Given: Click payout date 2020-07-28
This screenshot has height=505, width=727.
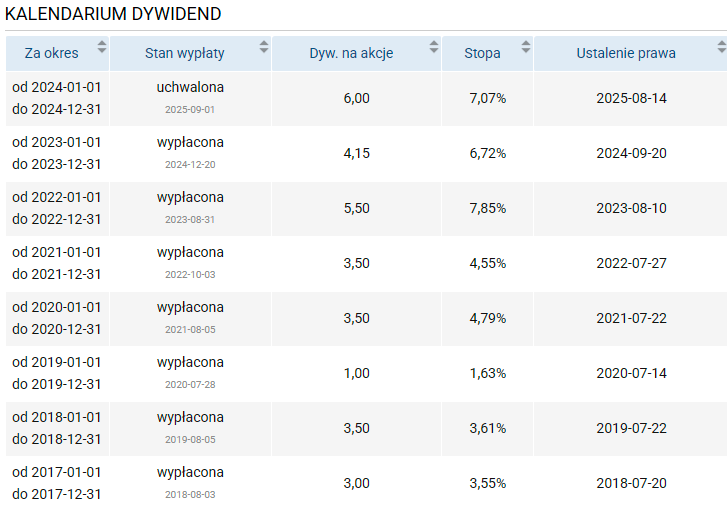Looking at the screenshot, I should (x=190, y=384).
